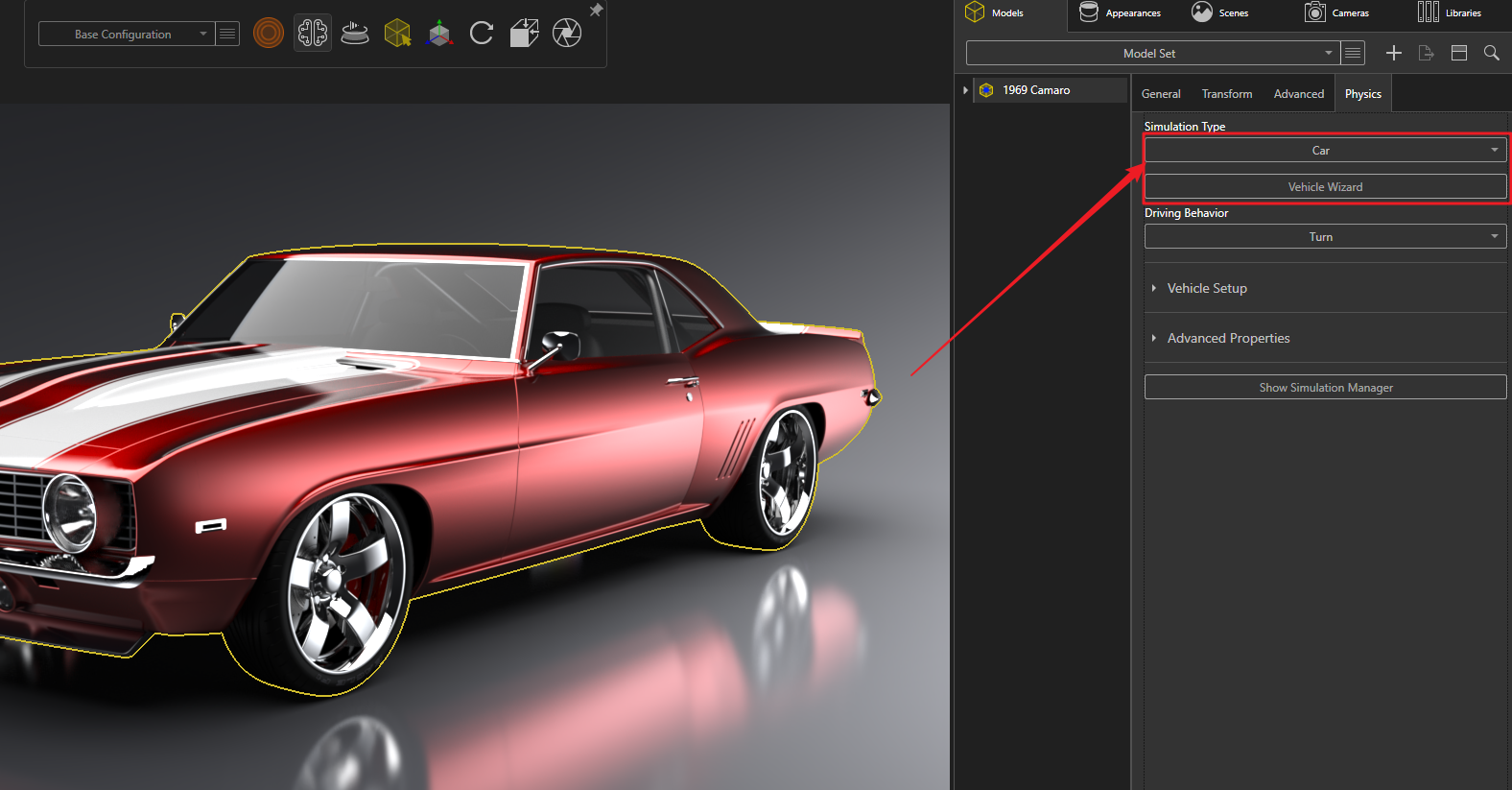
Task: Click the circular reset arrow icon
Action: point(482,34)
